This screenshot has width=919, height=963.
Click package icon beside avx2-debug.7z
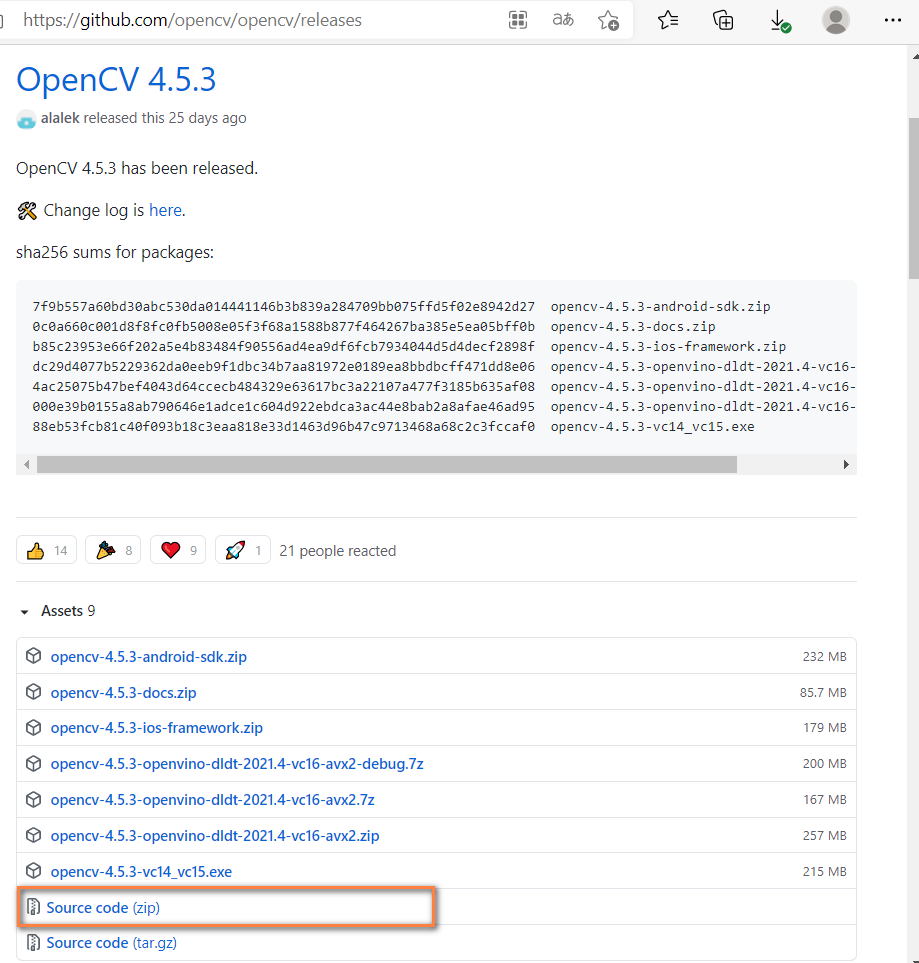33,763
